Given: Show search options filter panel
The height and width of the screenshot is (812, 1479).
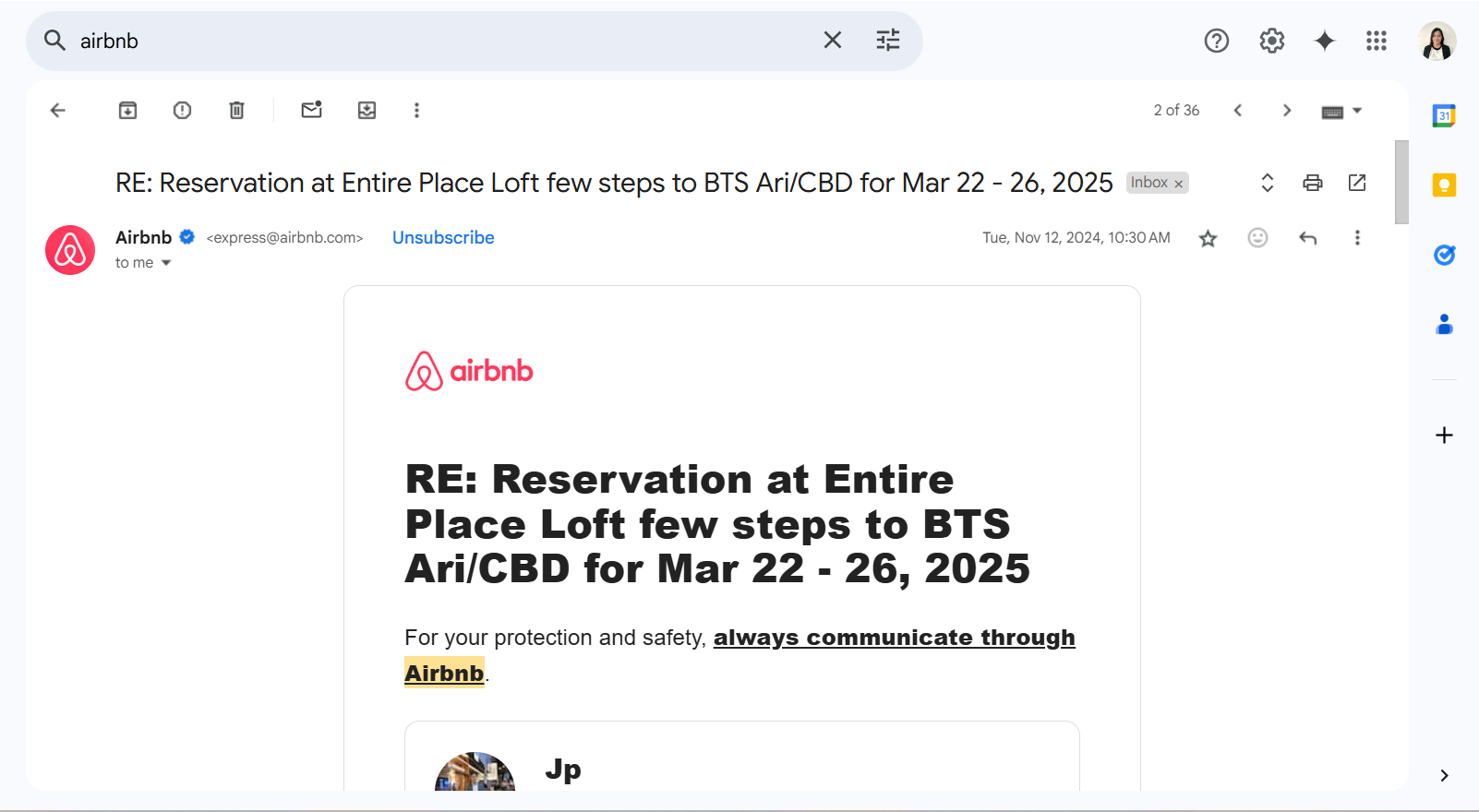Looking at the screenshot, I should tap(887, 41).
